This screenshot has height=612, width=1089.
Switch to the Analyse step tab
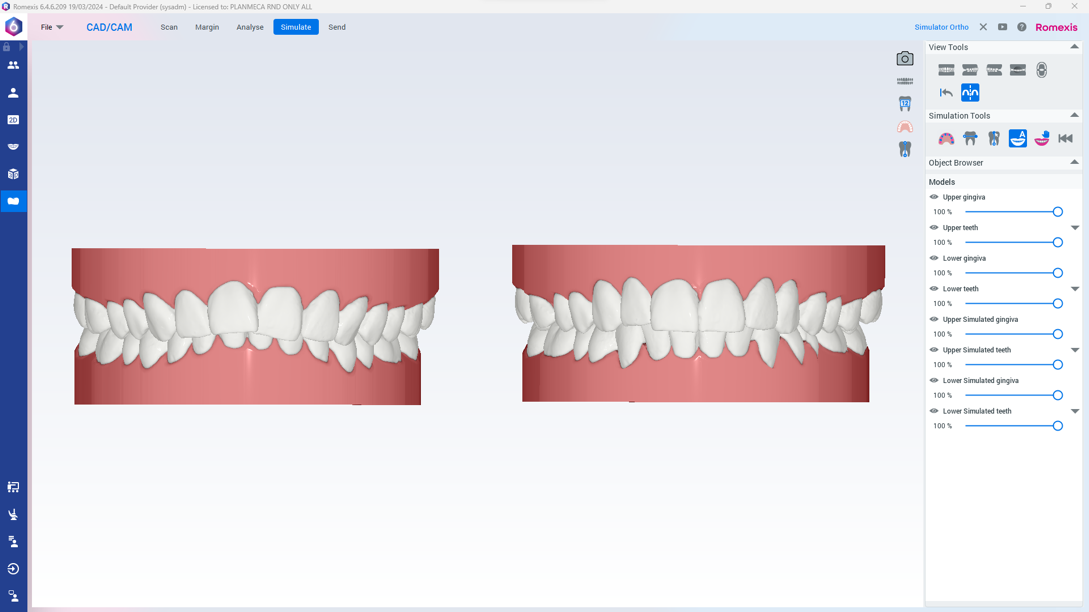tap(250, 27)
